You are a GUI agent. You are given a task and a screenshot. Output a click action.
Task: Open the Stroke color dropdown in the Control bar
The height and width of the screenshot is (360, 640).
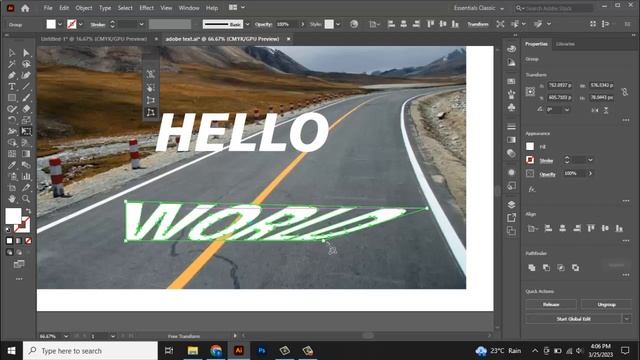pos(80,24)
